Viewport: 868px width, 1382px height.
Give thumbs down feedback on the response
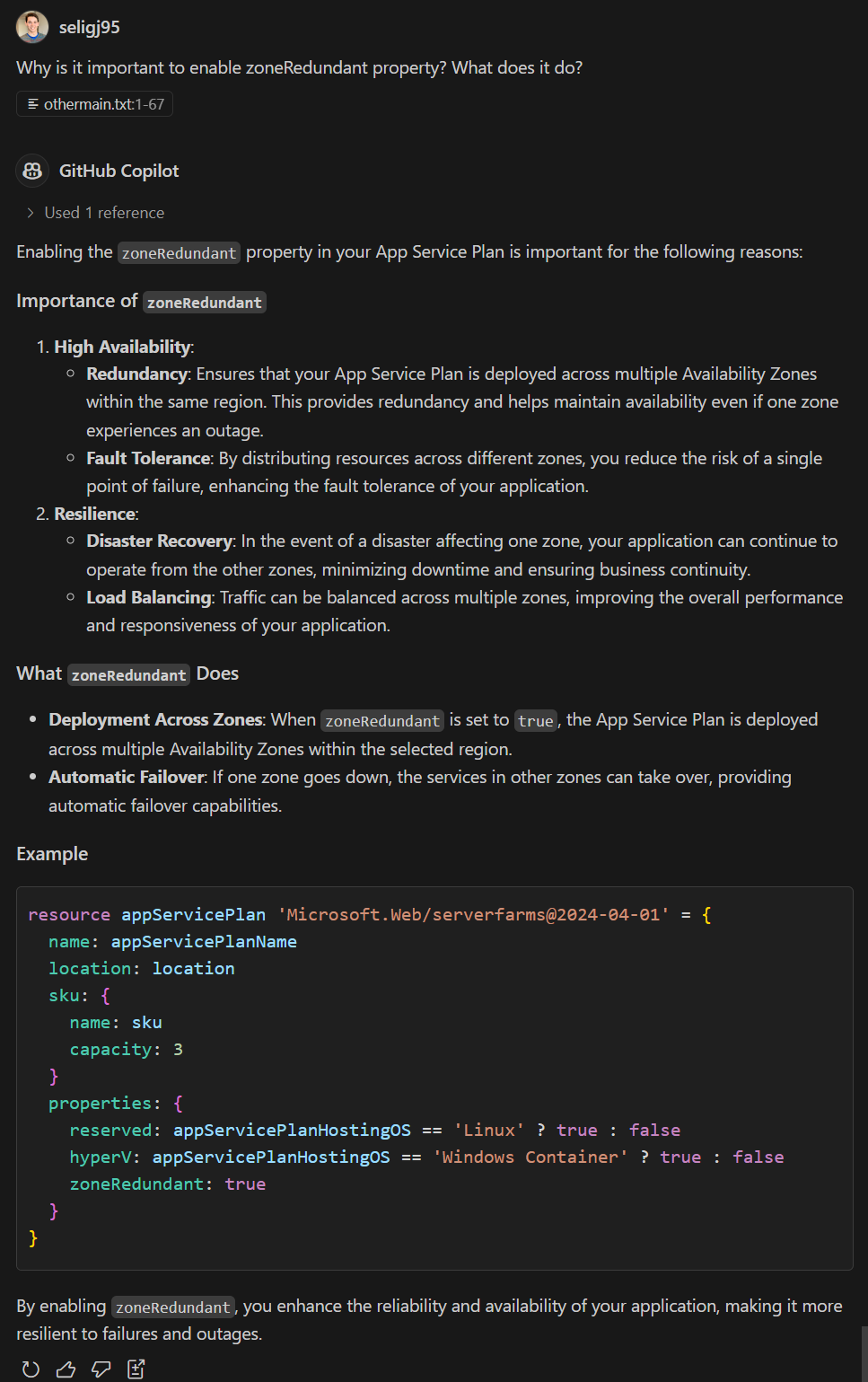[101, 1368]
